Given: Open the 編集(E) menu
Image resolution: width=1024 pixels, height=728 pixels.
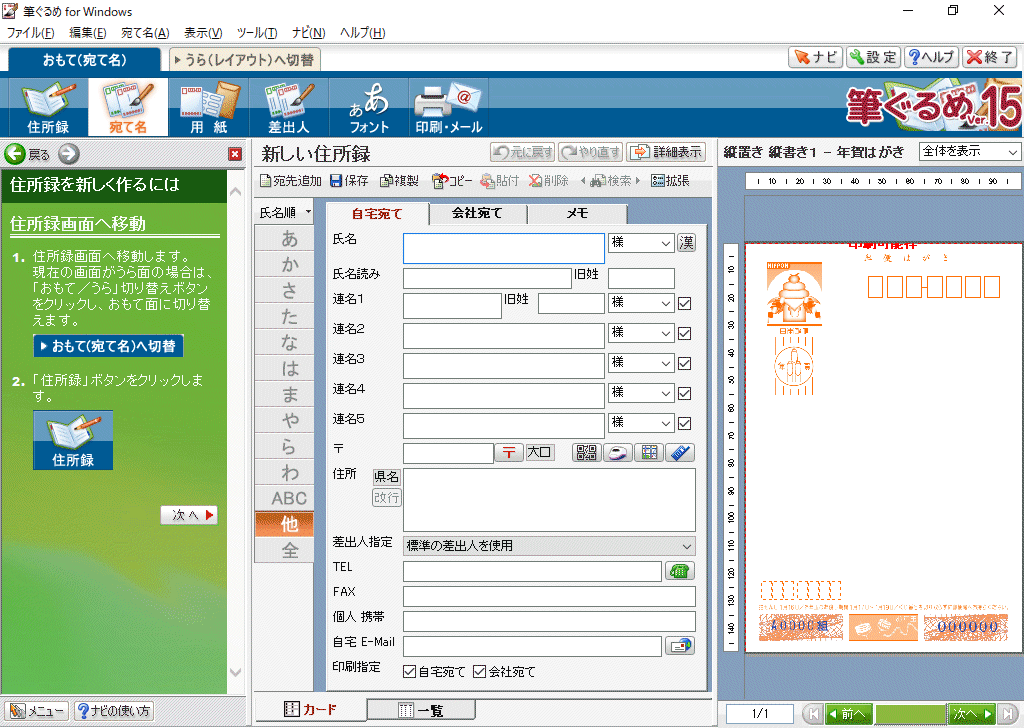Looking at the screenshot, I should pos(88,33).
